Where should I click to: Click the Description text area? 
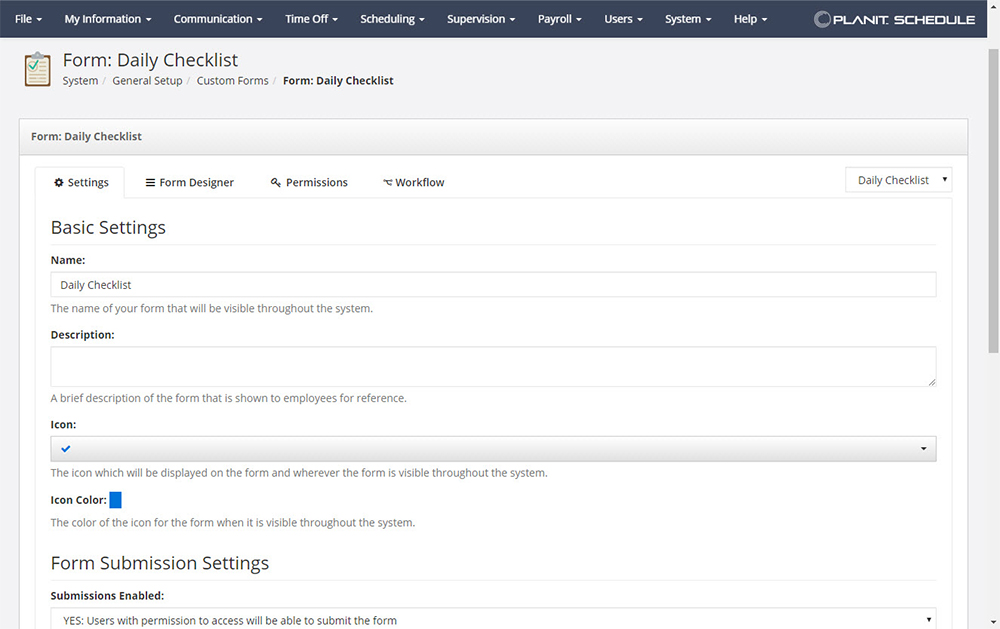pyautogui.click(x=493, y=366)
